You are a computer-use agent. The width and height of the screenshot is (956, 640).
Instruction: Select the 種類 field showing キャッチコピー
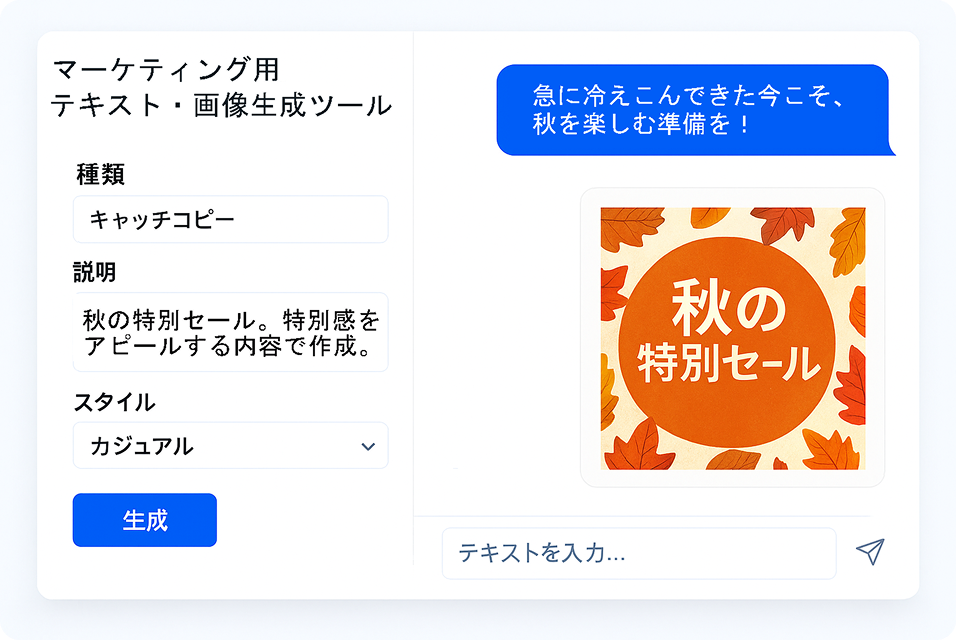(x=230, y=219)
